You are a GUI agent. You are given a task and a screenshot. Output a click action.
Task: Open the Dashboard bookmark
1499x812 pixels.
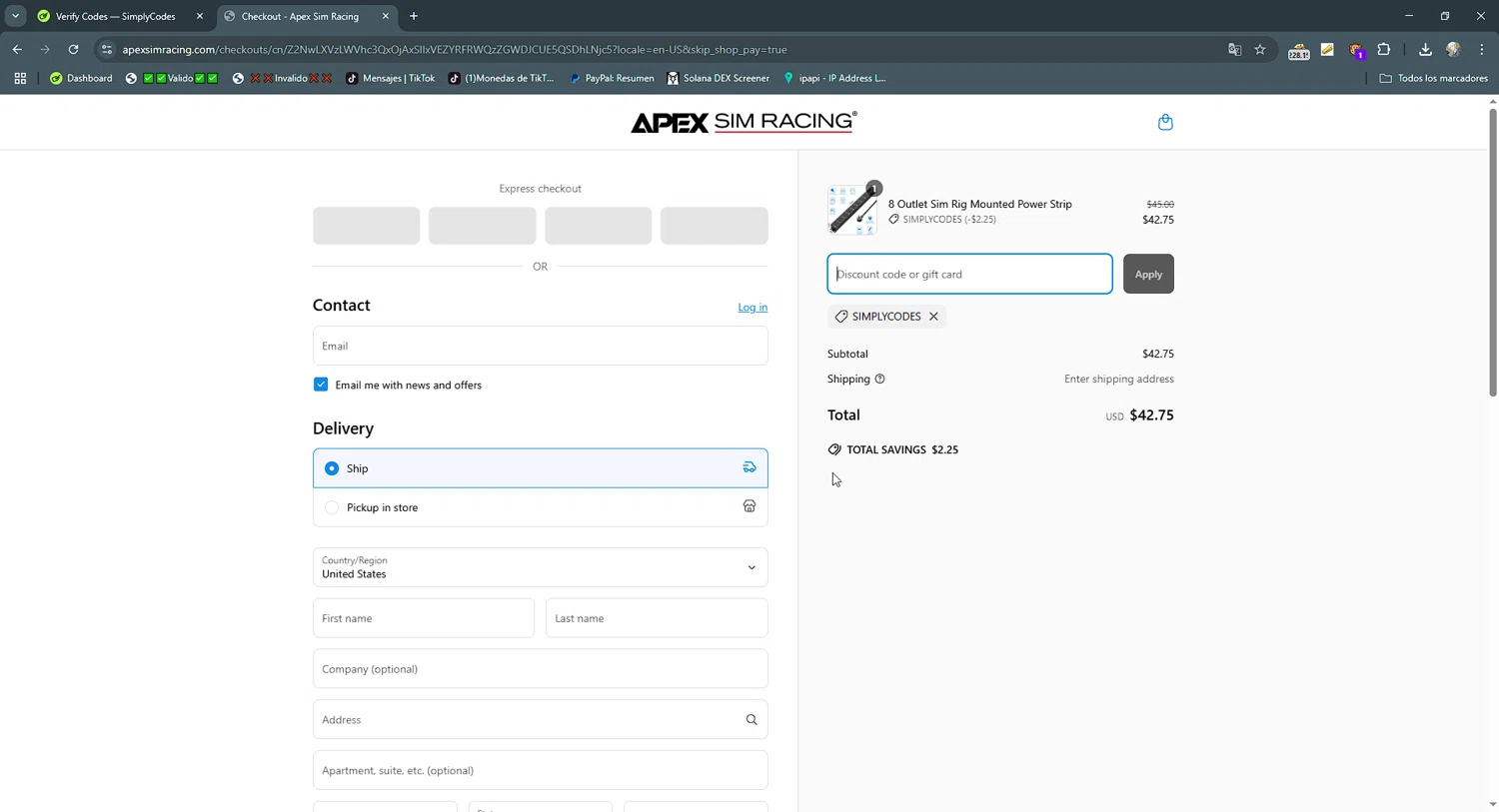(81, 78)
